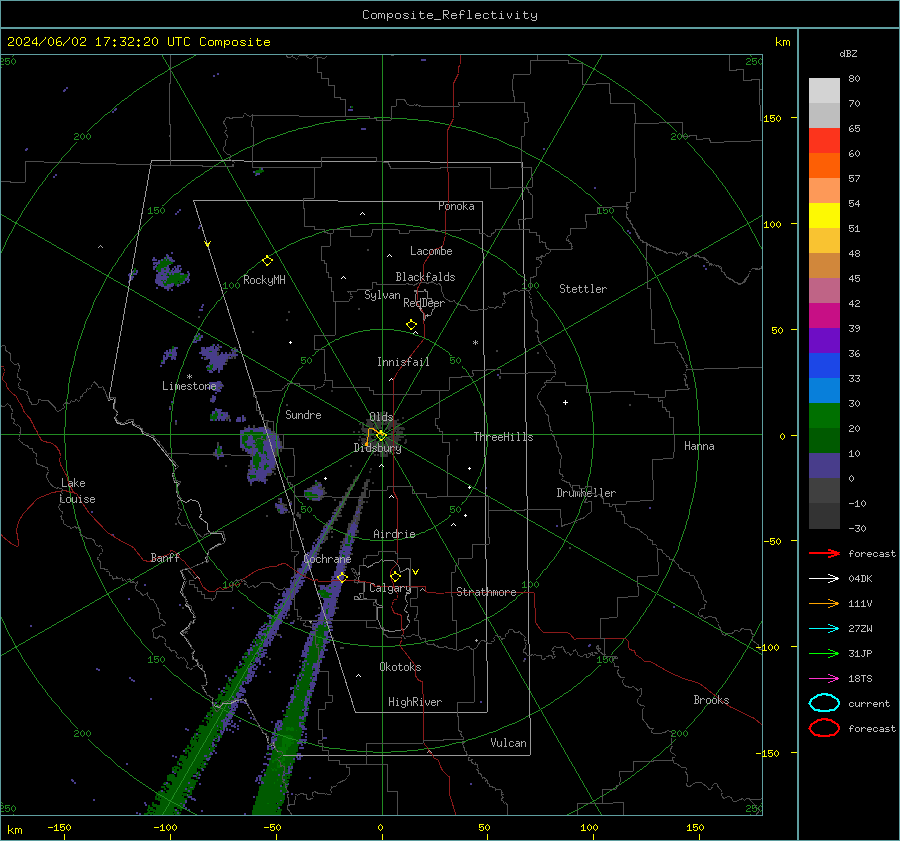The width and height of the screenshot is (900, 841).
Task: Click the radar site marker at Olds
Action: [381, 436]
